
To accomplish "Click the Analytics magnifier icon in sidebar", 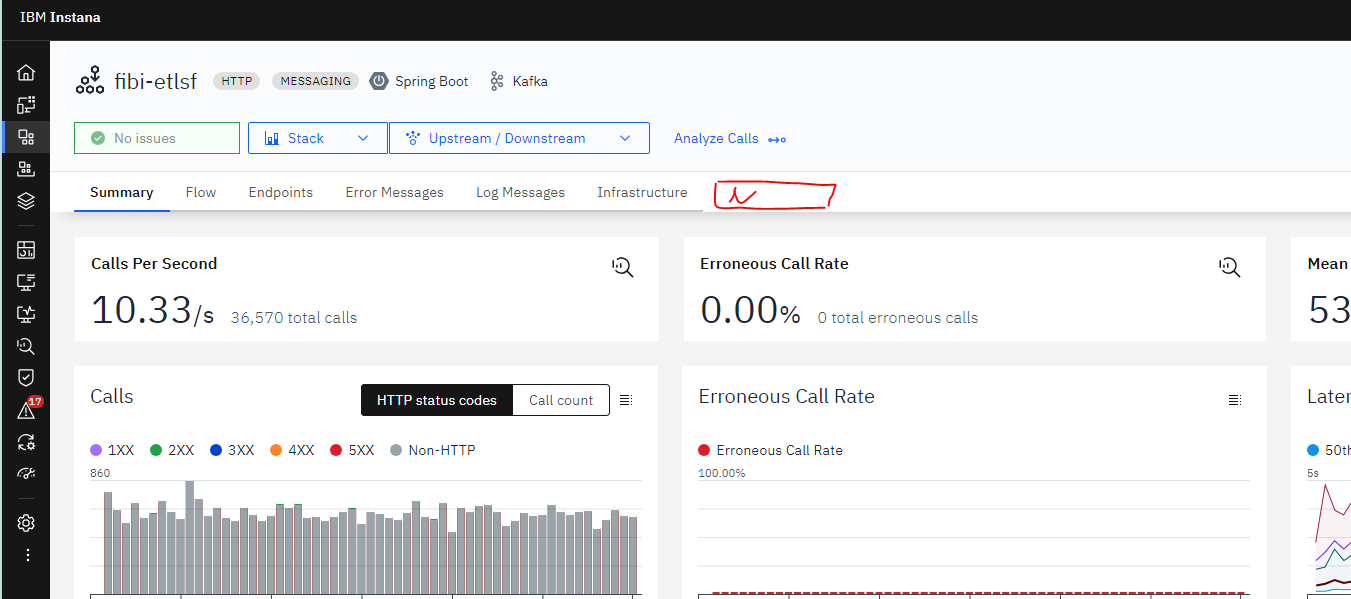I will pyautogui.click(x=26, y=346).
